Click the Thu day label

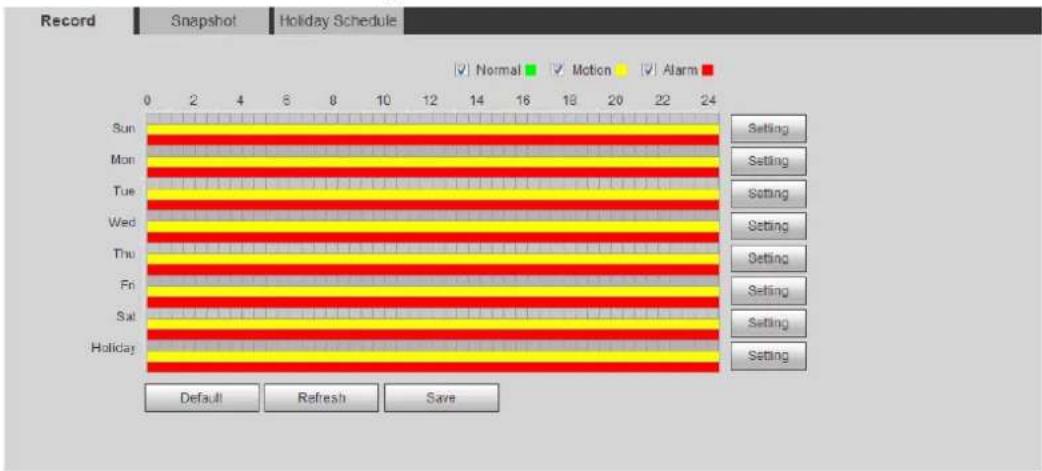(124, 253)
